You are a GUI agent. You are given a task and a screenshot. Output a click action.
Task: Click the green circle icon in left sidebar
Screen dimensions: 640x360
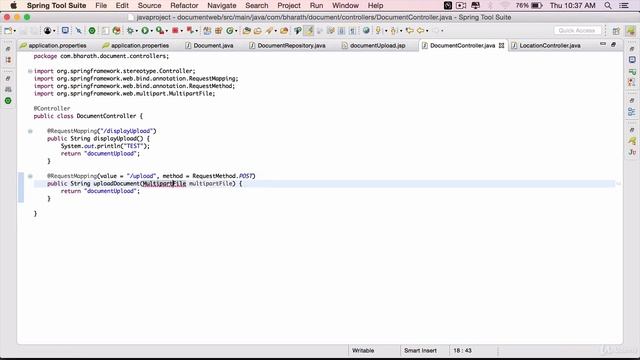click(8, 100)
